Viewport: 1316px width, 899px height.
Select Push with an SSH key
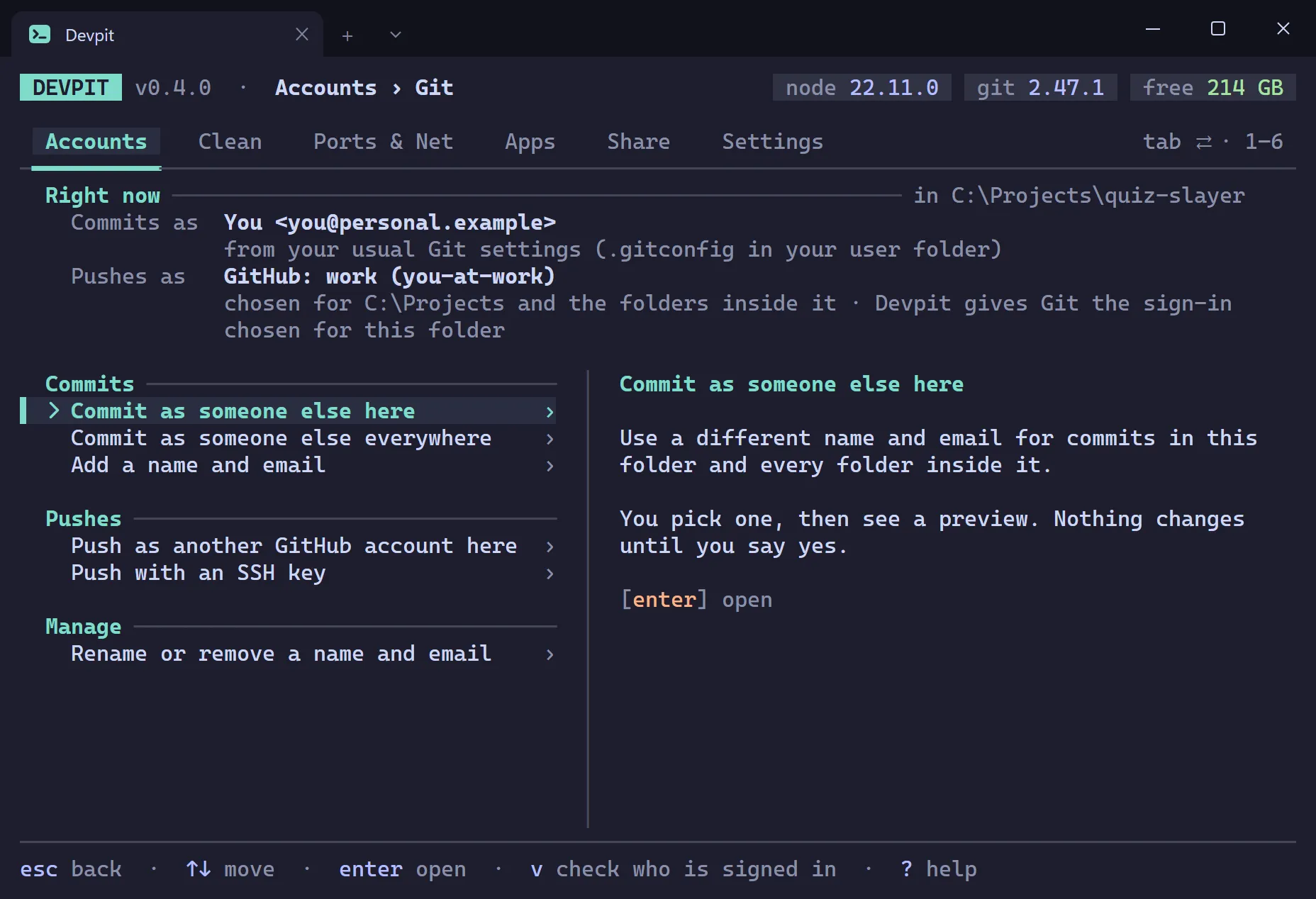coord(289,573)
